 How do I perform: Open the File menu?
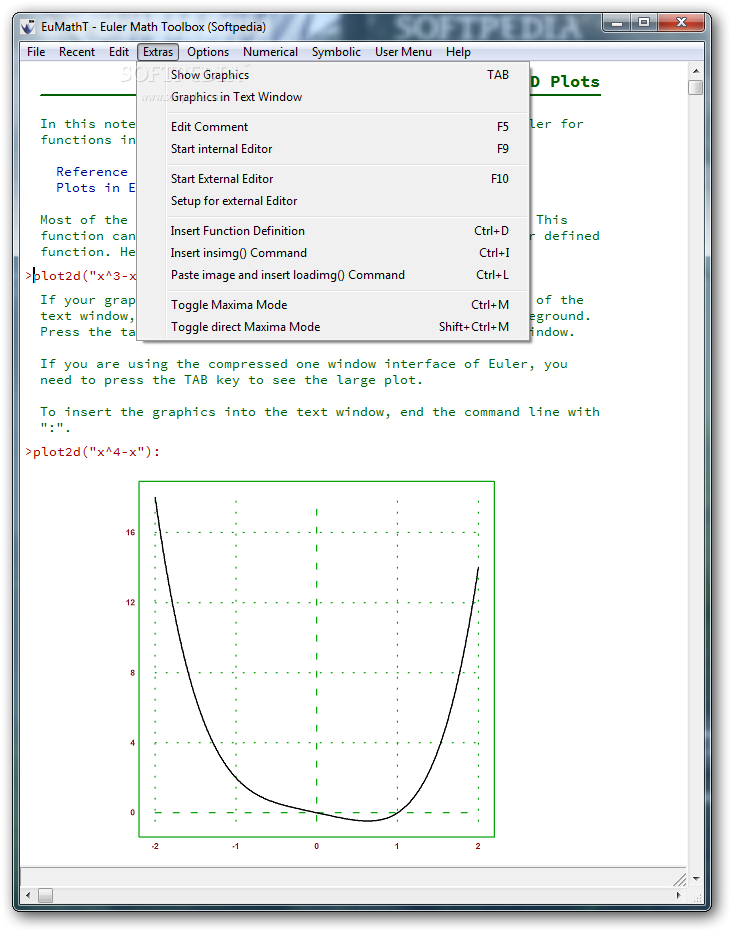pos(36,52)
